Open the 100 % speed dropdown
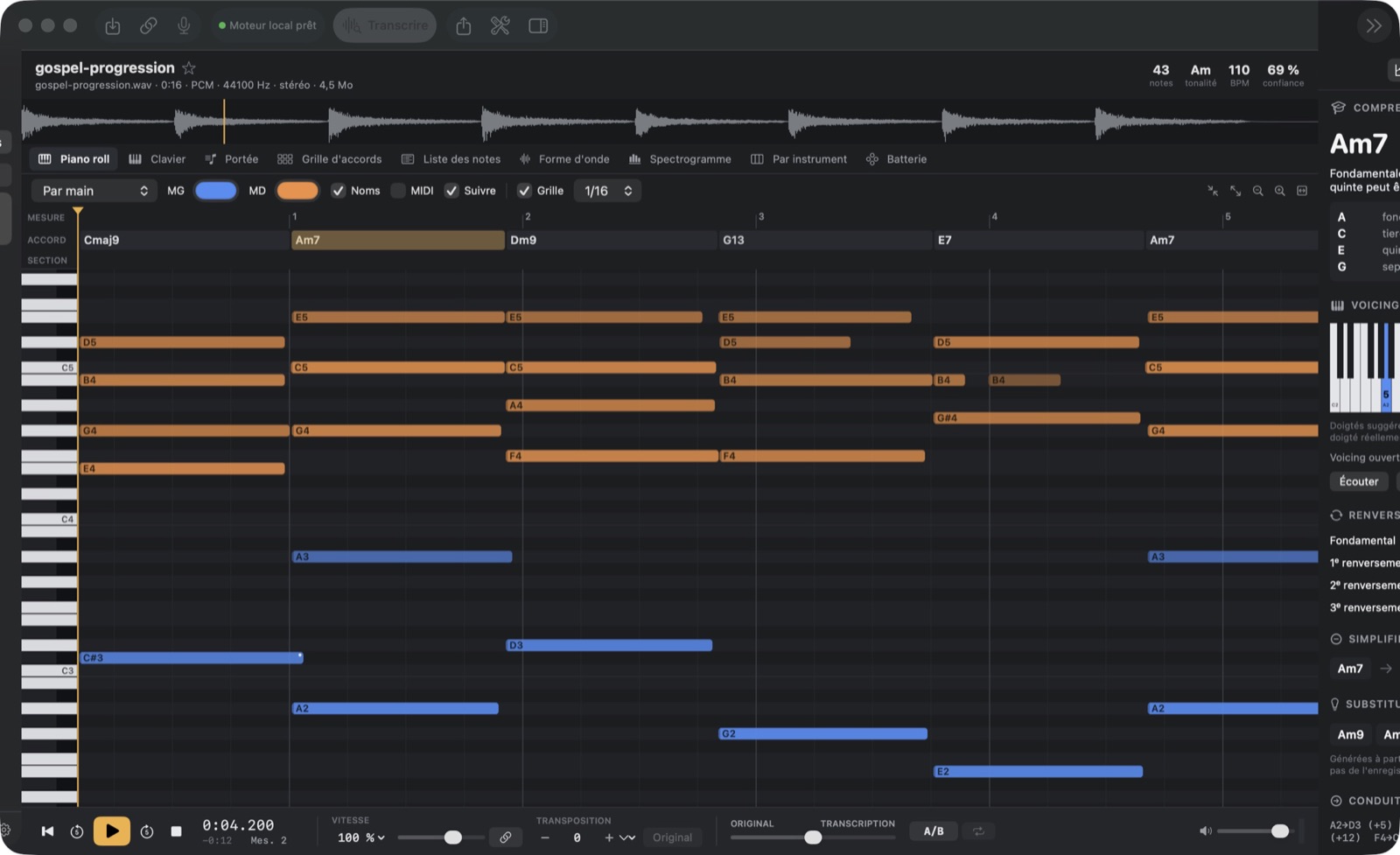 [361, 837]
